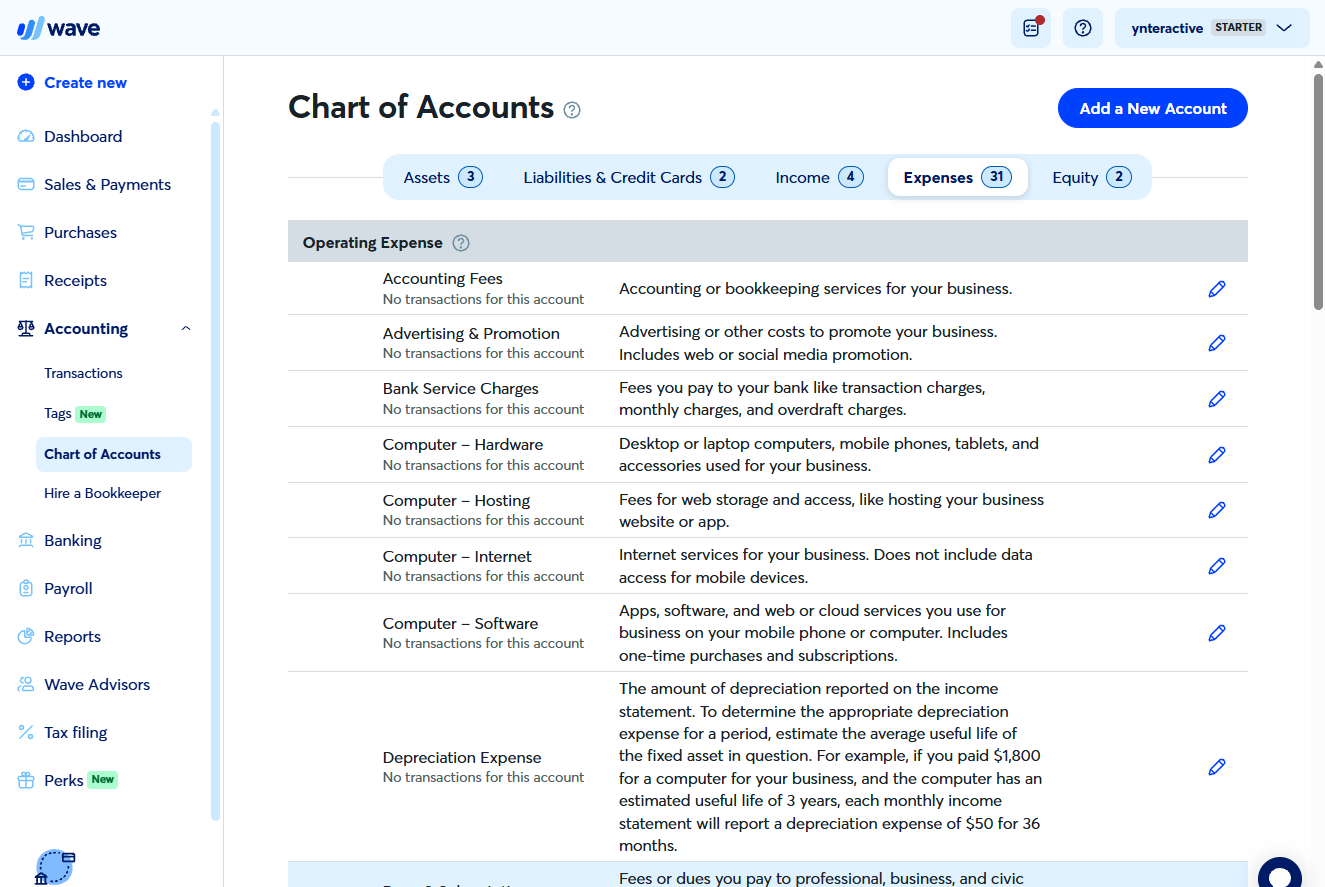Switch to the Liabilities & Credit Cards tab

629,178
